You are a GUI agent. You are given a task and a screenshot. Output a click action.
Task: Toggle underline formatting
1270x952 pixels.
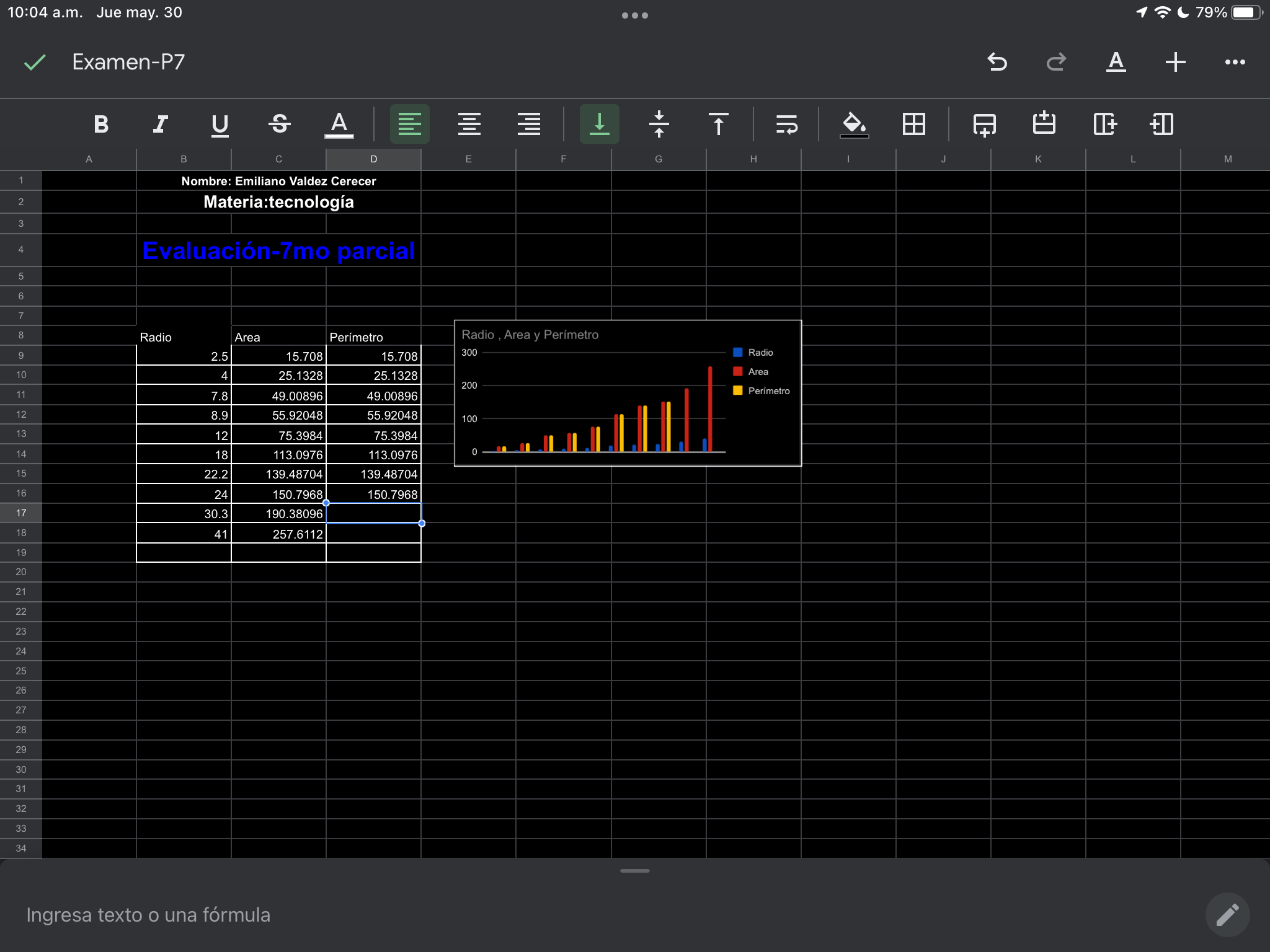pos(220,124)
